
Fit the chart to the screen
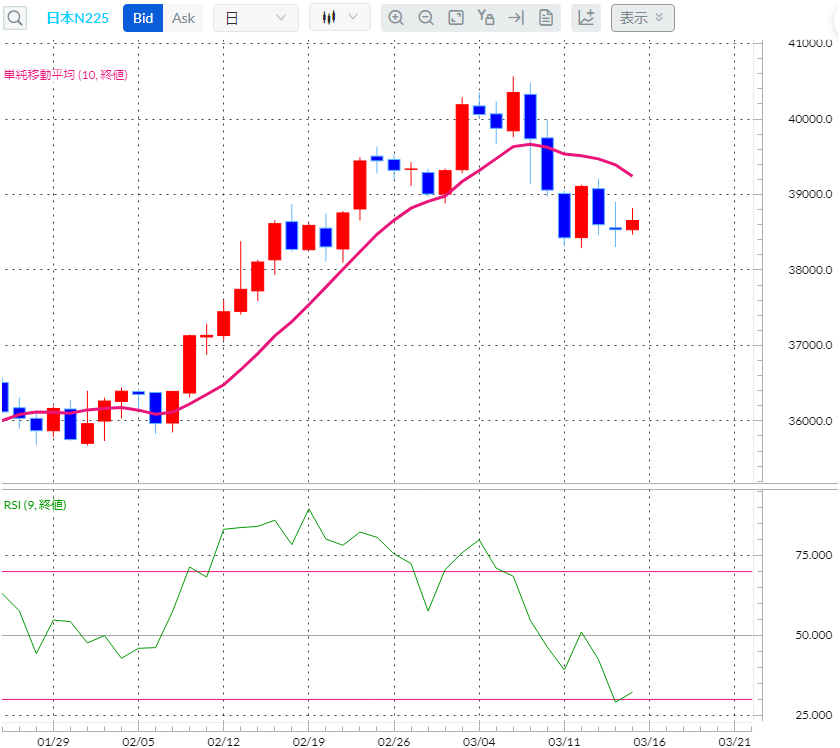(x=456, y=17)
